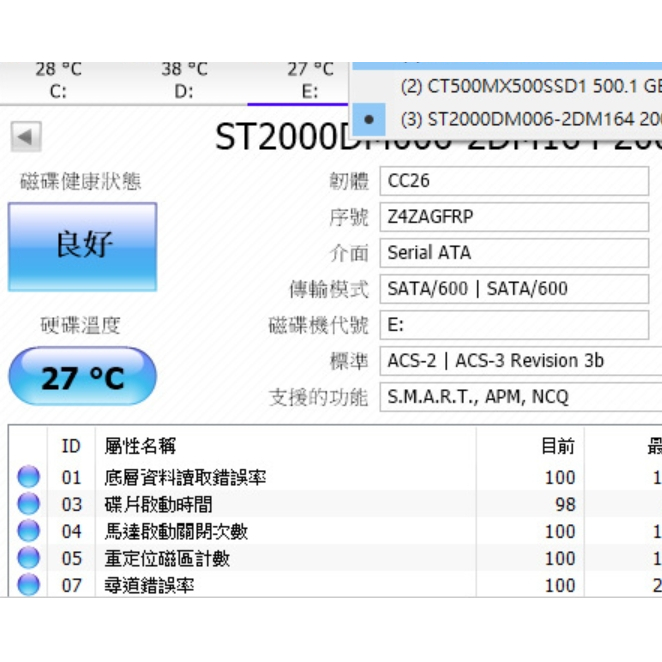Click the 磁碟健康狀態 label
The image size is (662, 662).
[x=80, y=182]
